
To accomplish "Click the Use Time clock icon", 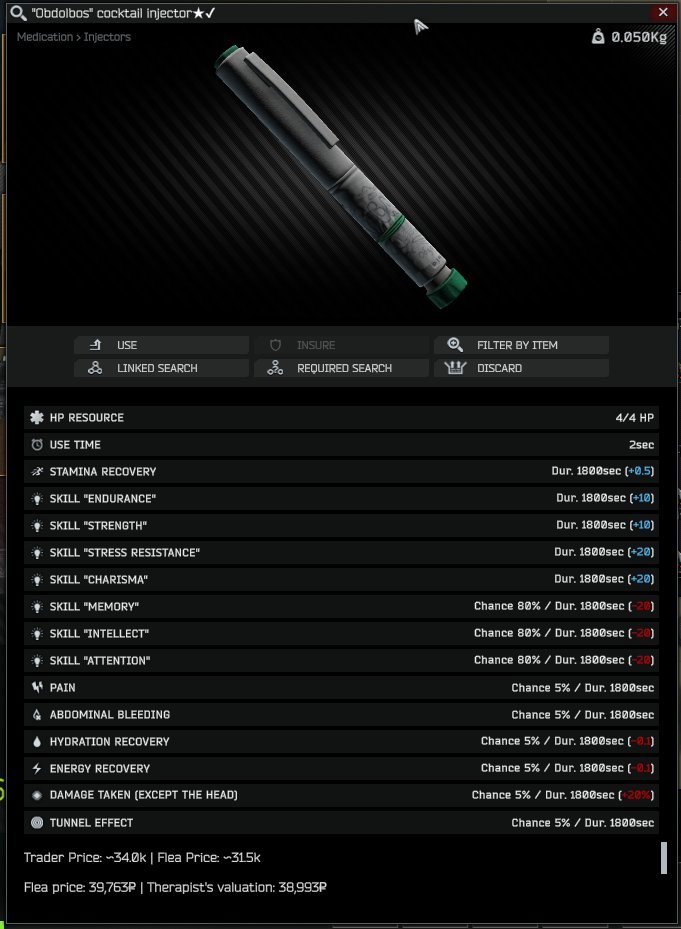I will coord(37,445).
